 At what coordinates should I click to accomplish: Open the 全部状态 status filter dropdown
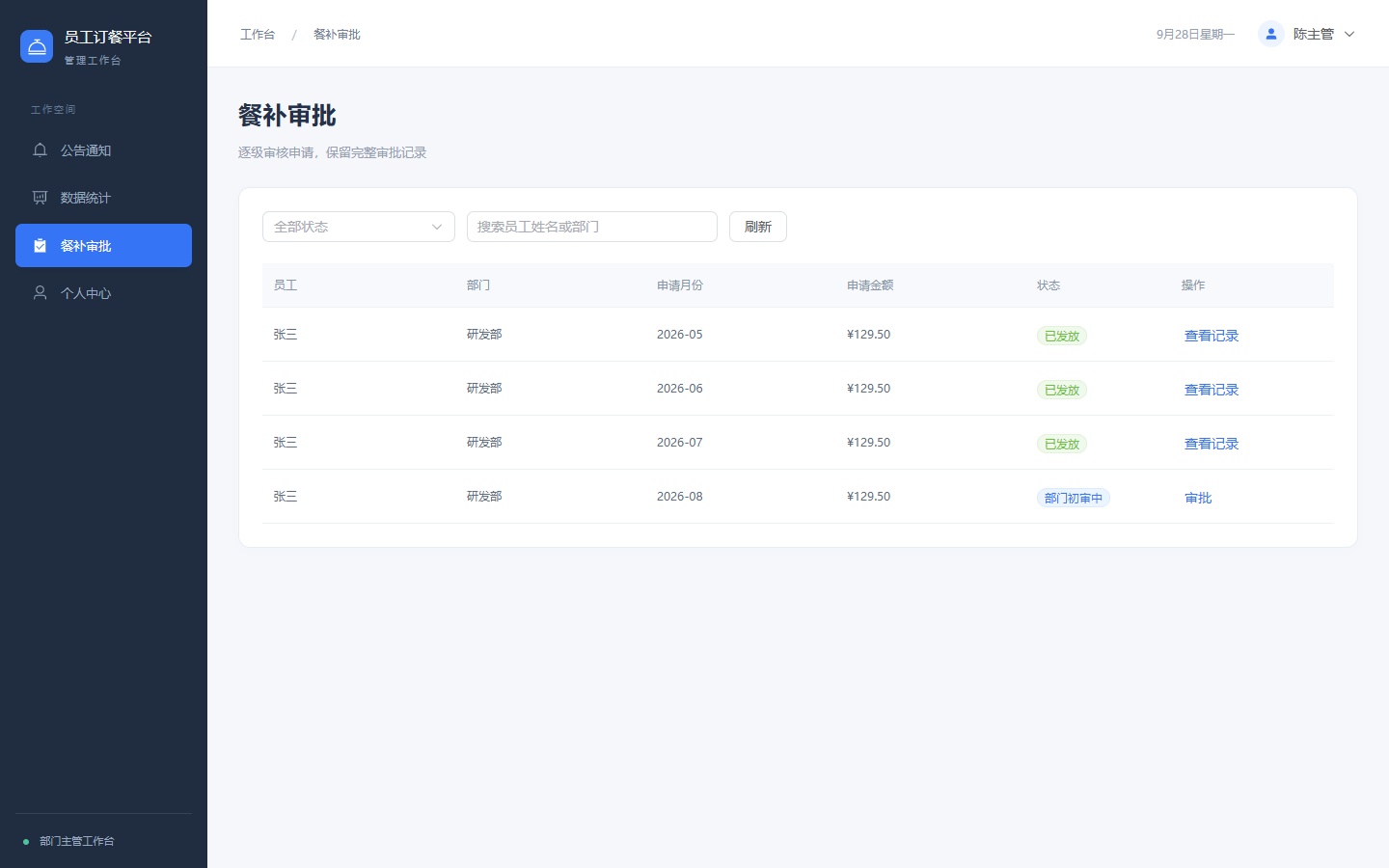coord(359,227)
